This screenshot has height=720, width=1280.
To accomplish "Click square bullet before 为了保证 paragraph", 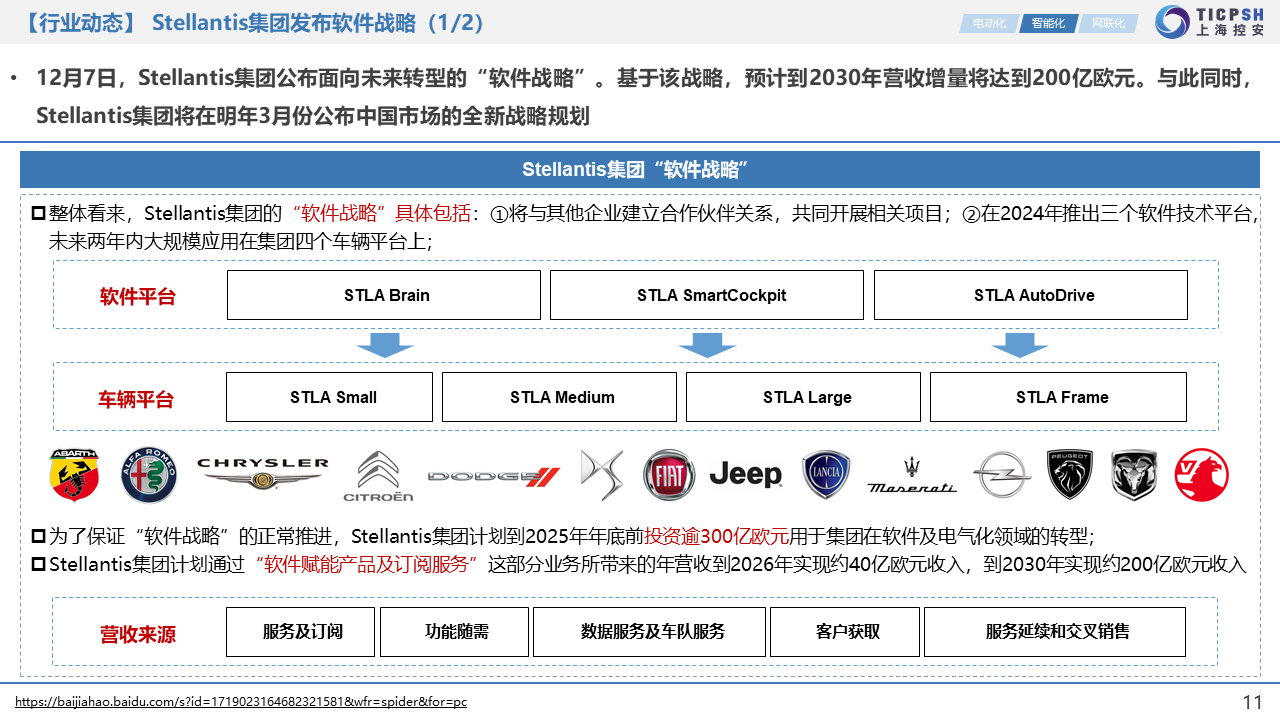I will tap(39, 536).
